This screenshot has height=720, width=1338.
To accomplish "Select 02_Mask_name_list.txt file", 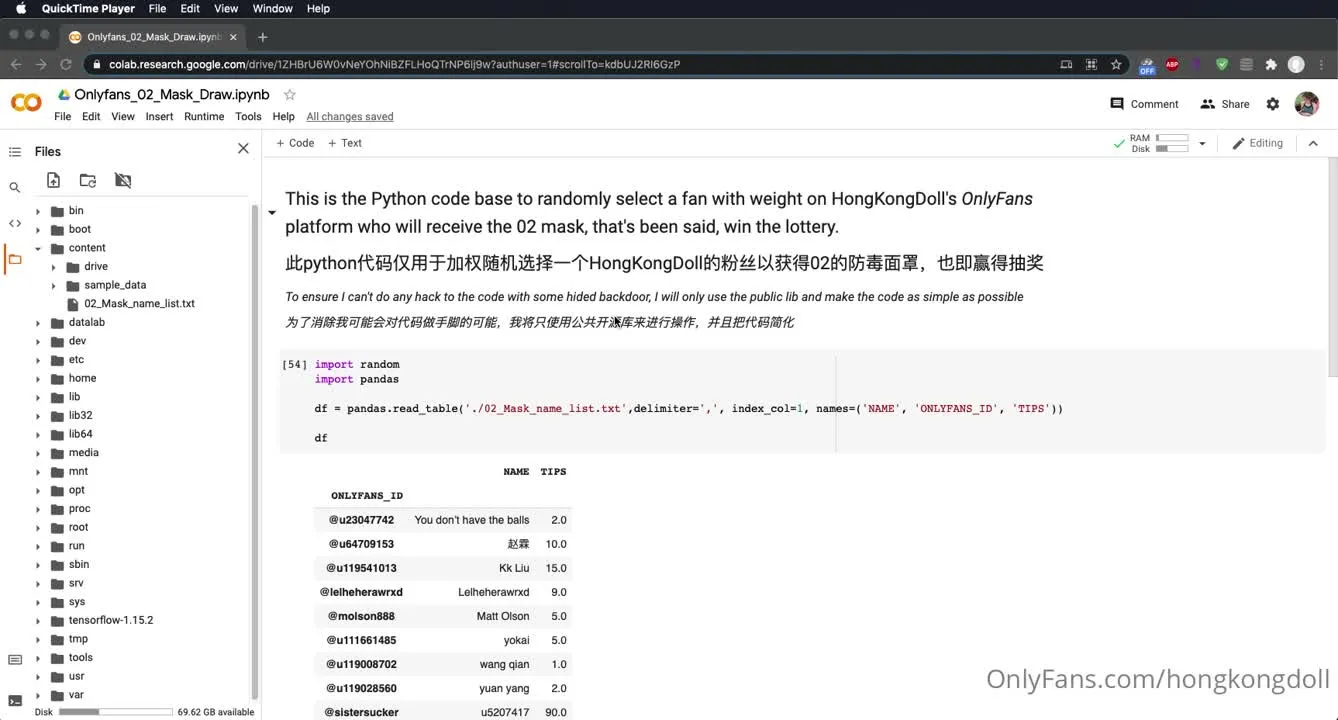I will point(139,304).
